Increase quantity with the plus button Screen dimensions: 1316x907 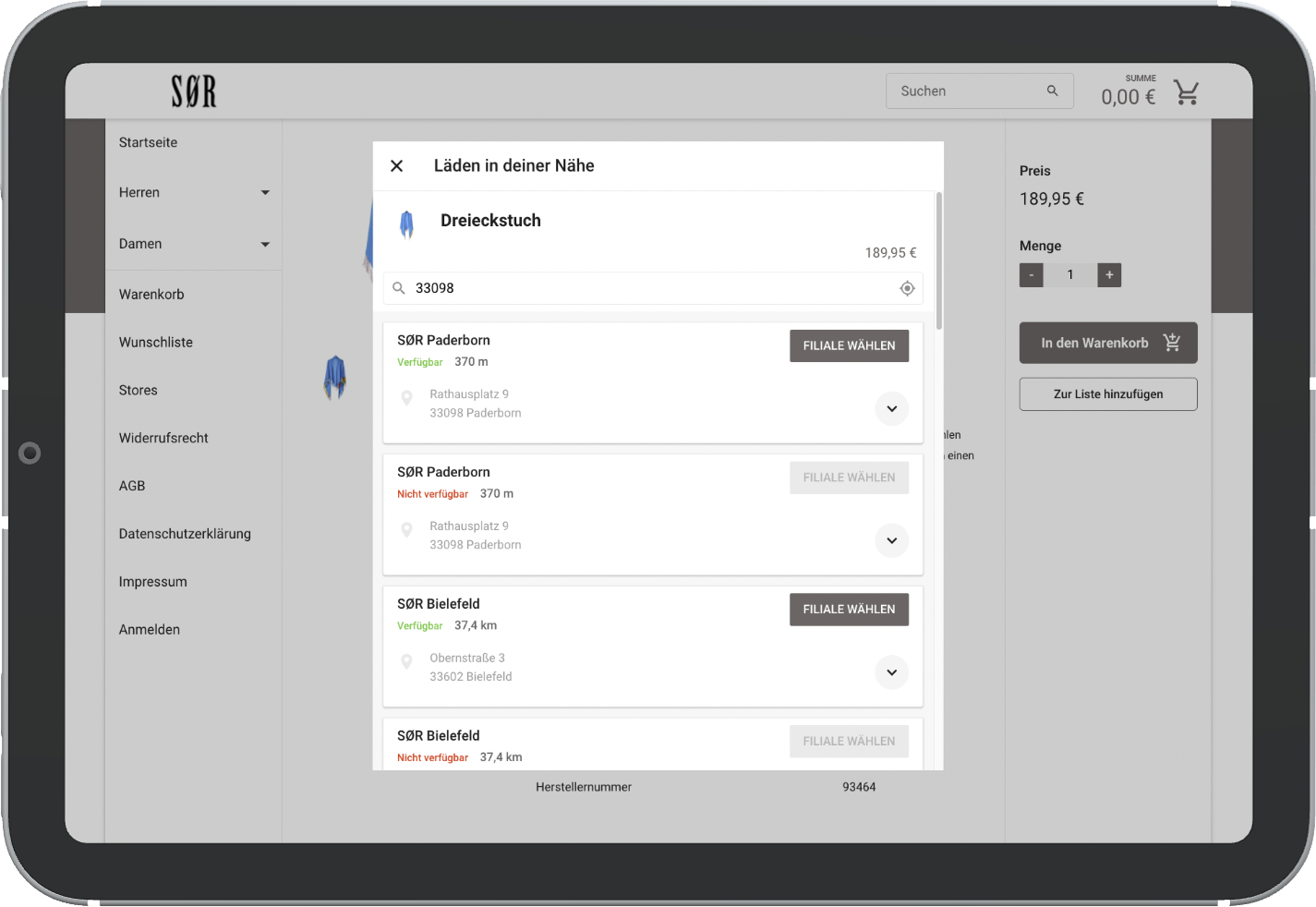point(1109,275)
